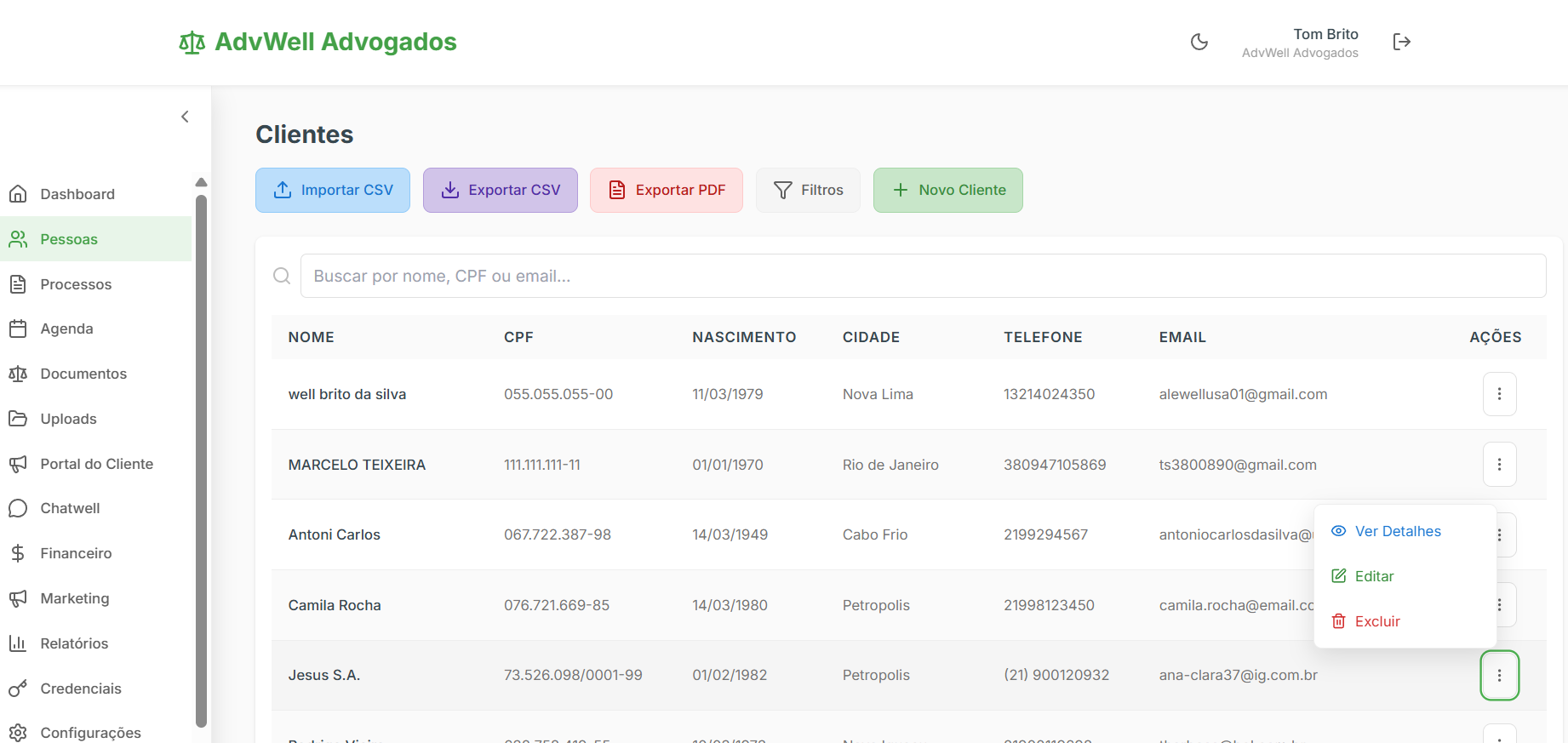Image resolution: width=1568 pixels, height=743 pixels.
Task: Open Chatwell from sidebar
Action: (96, 508)
